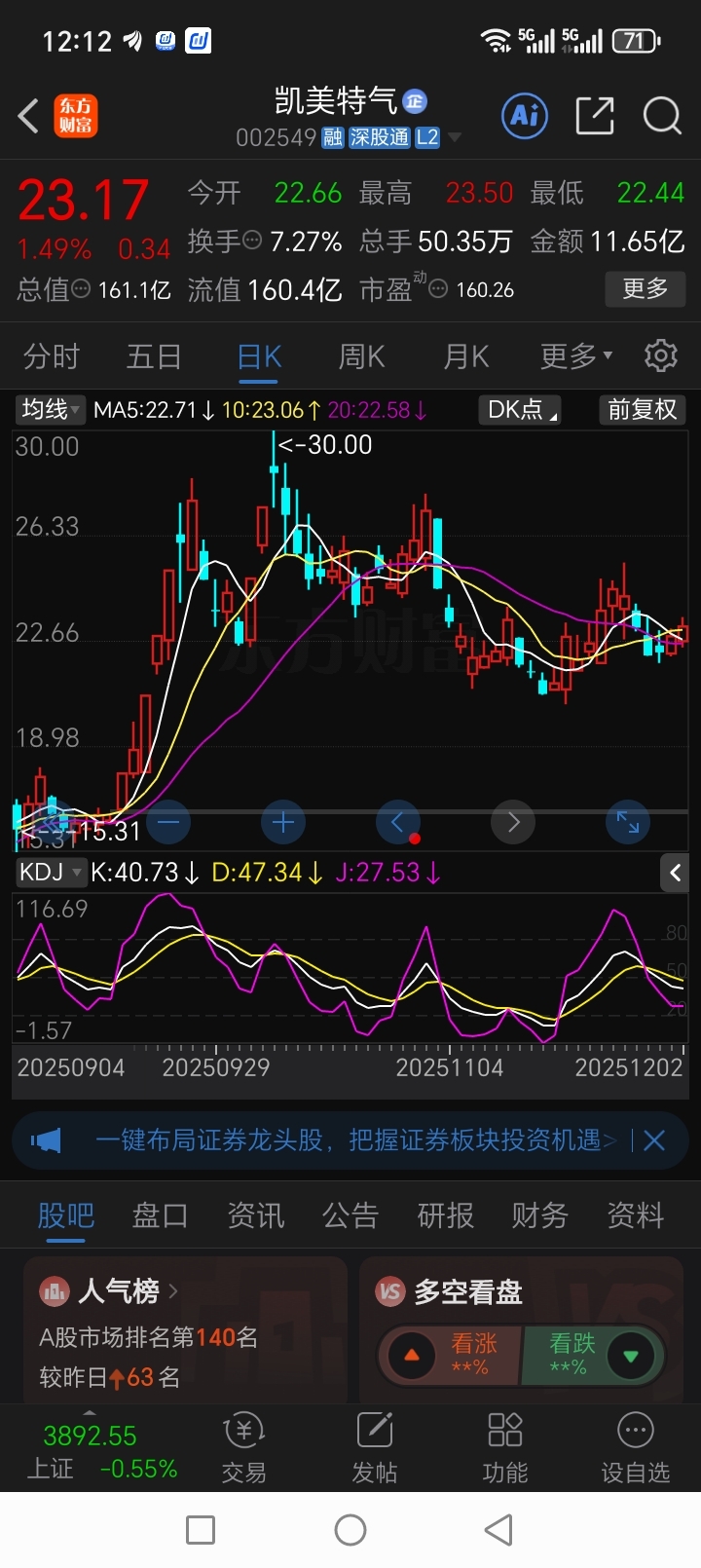
Task: Move chart left with the arrow button
Action: pos(397,823)
